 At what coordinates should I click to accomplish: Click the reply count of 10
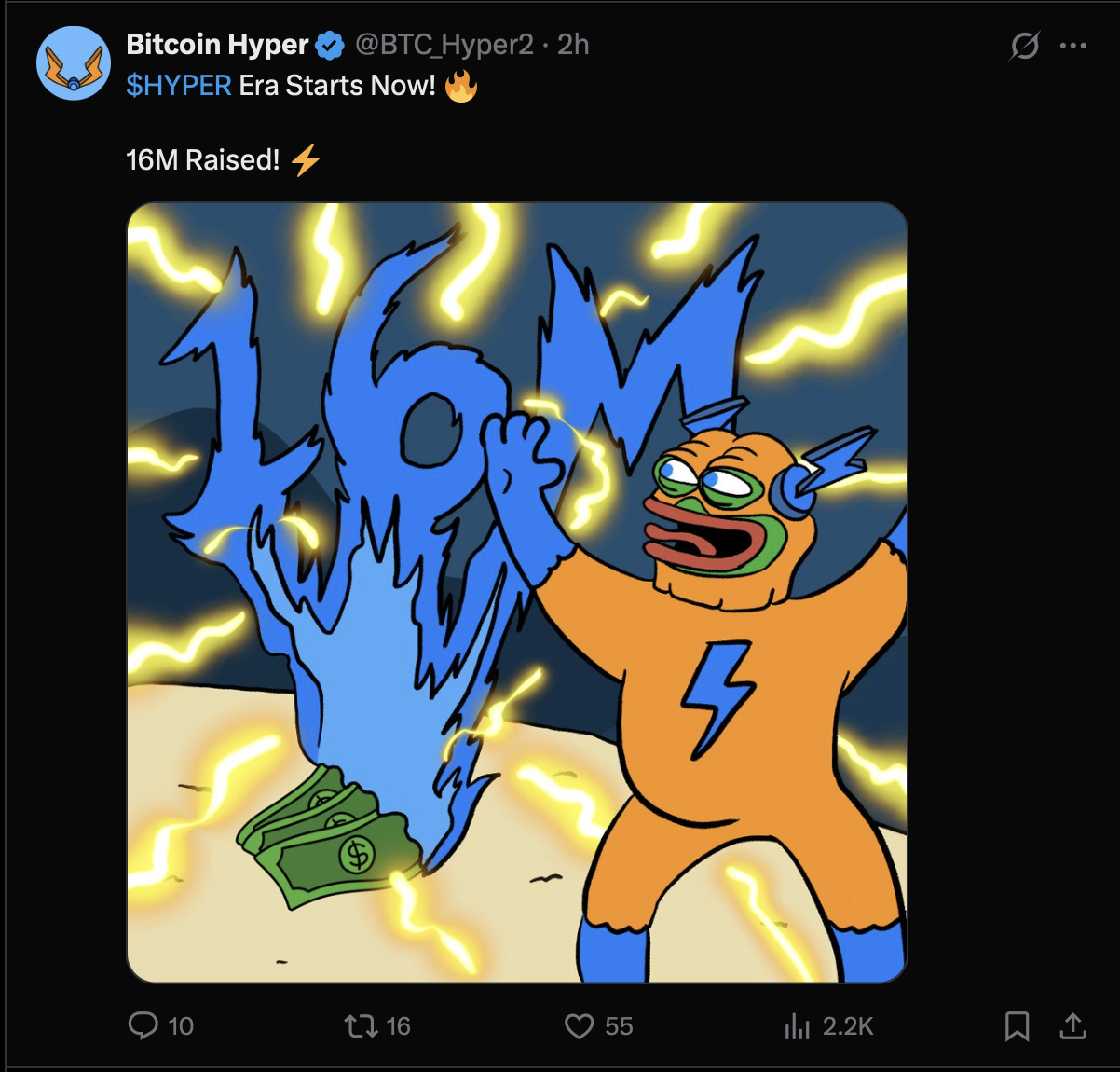[x=181, y=1026]
